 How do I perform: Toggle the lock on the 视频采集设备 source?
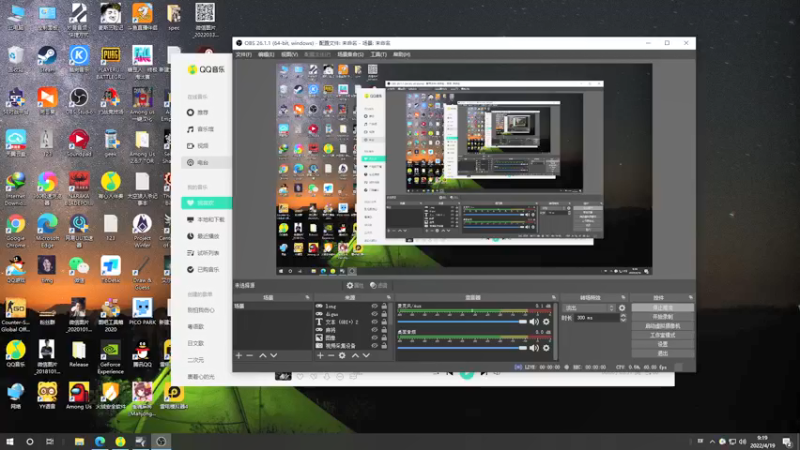(384, 346)
